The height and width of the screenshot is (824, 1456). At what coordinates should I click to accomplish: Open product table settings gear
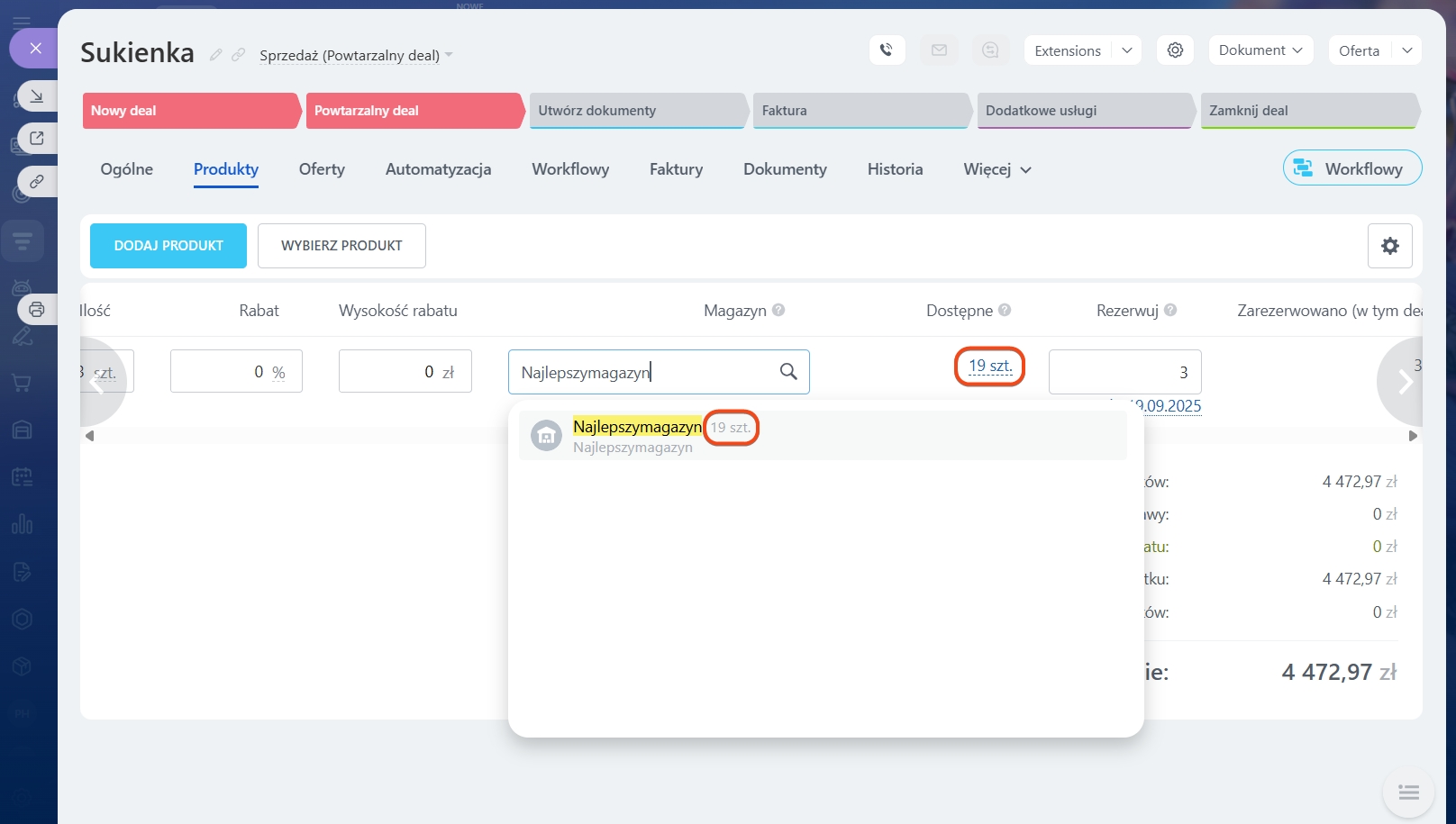click(1389, 246)
